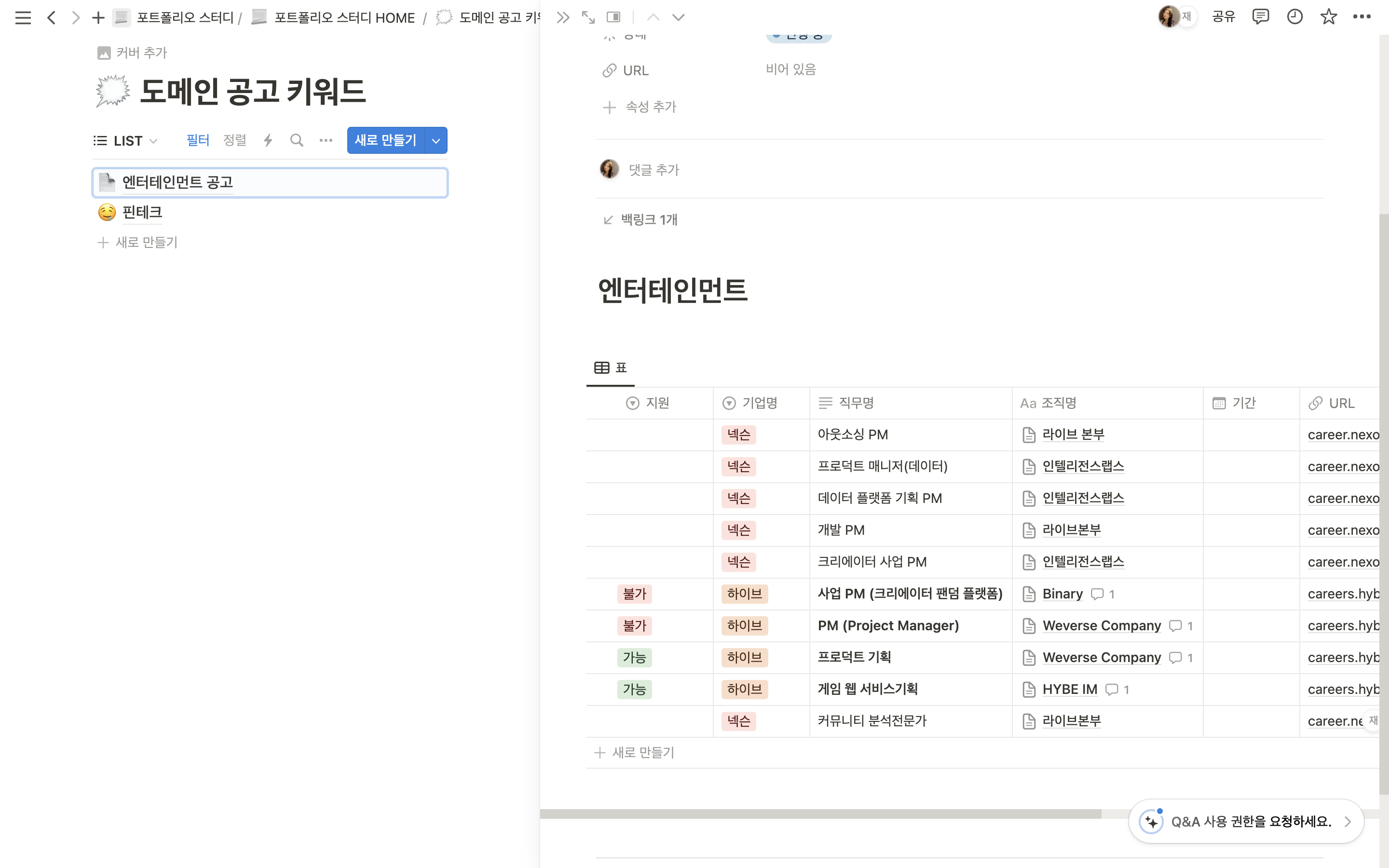This screenshot has height=868, width=1389.
Task: Switch peek mode layout icon
Action: coord(613,17)
